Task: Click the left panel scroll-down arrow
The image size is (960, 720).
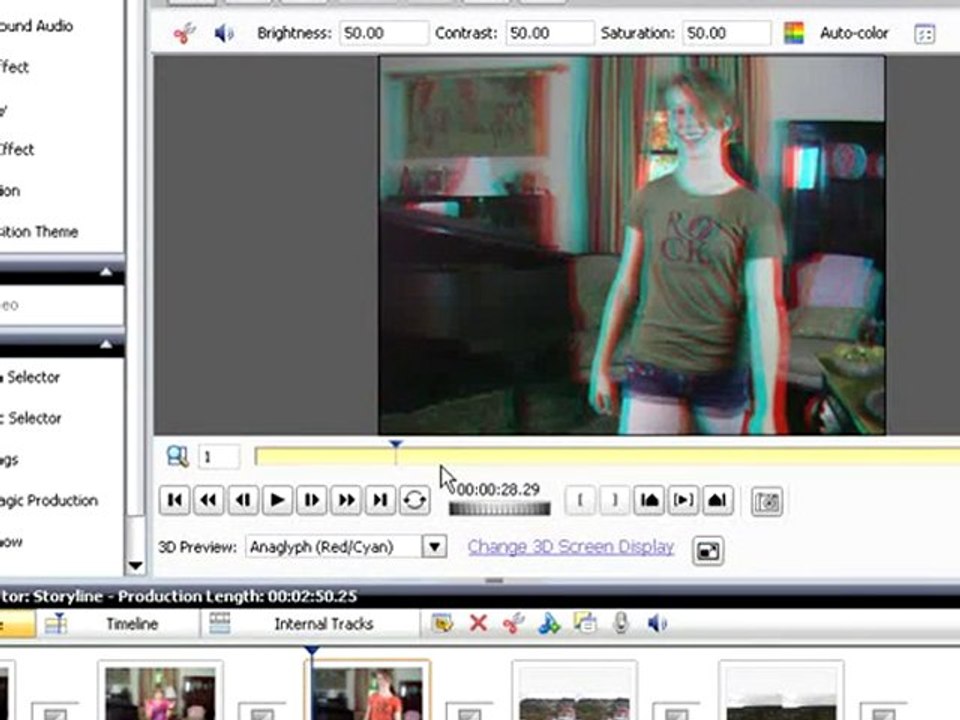Action: click(x=135, y=566)
